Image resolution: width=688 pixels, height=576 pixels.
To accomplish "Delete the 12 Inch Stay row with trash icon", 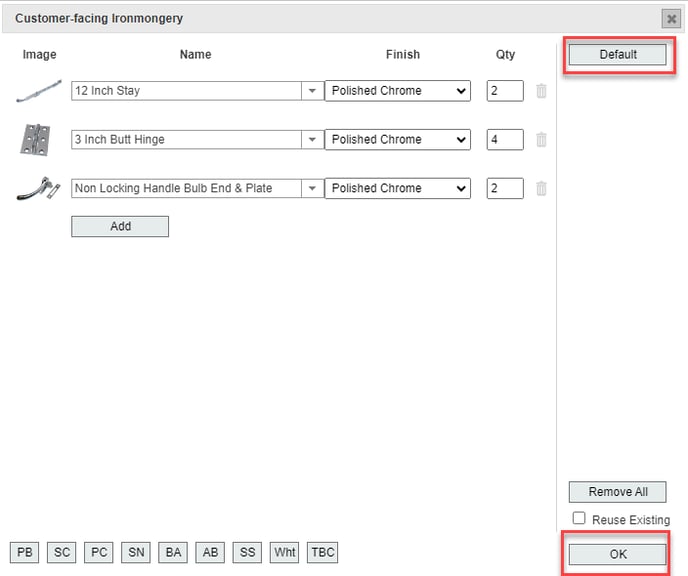I will [541, 91].
